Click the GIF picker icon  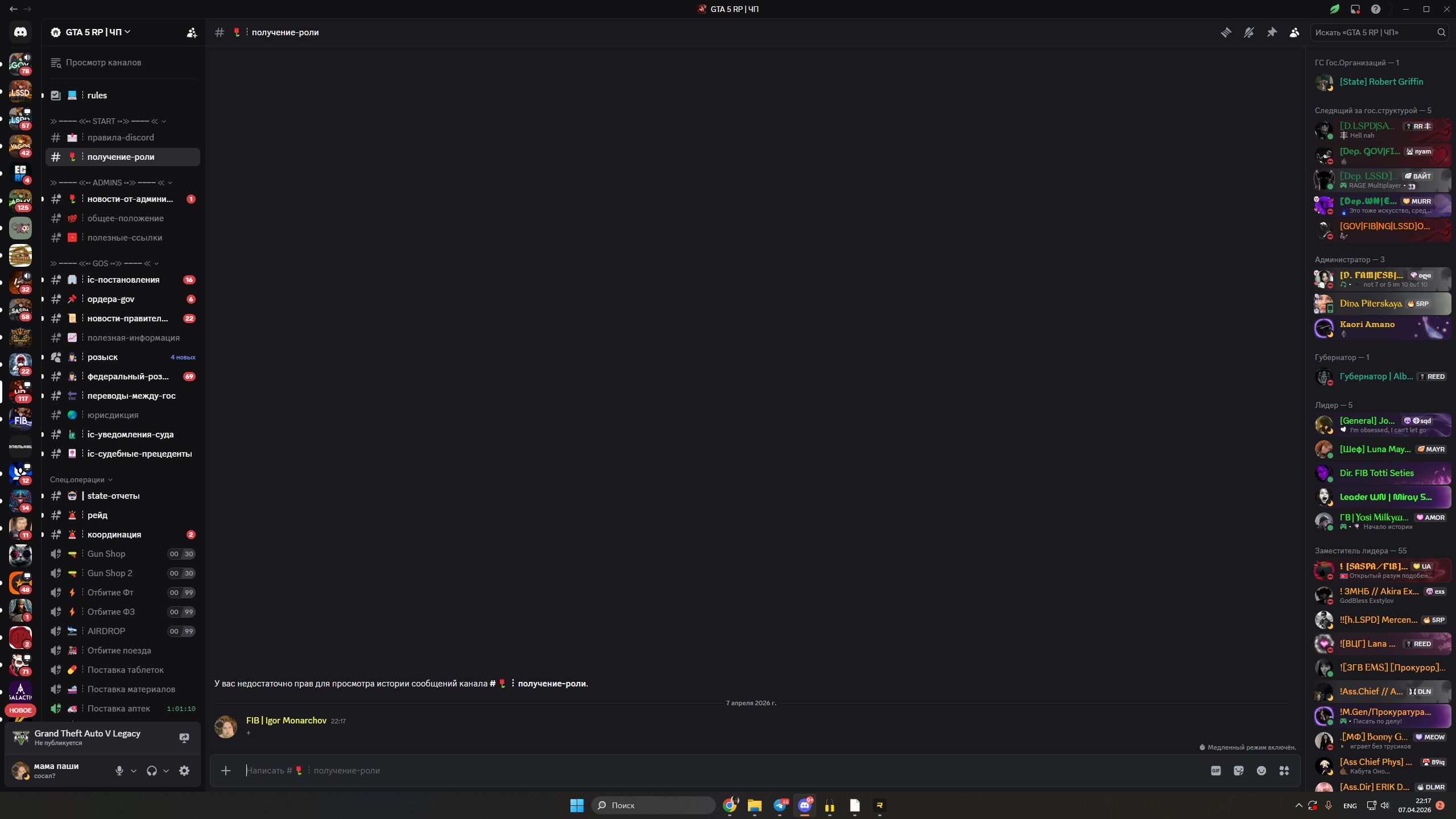(1215, 771)
